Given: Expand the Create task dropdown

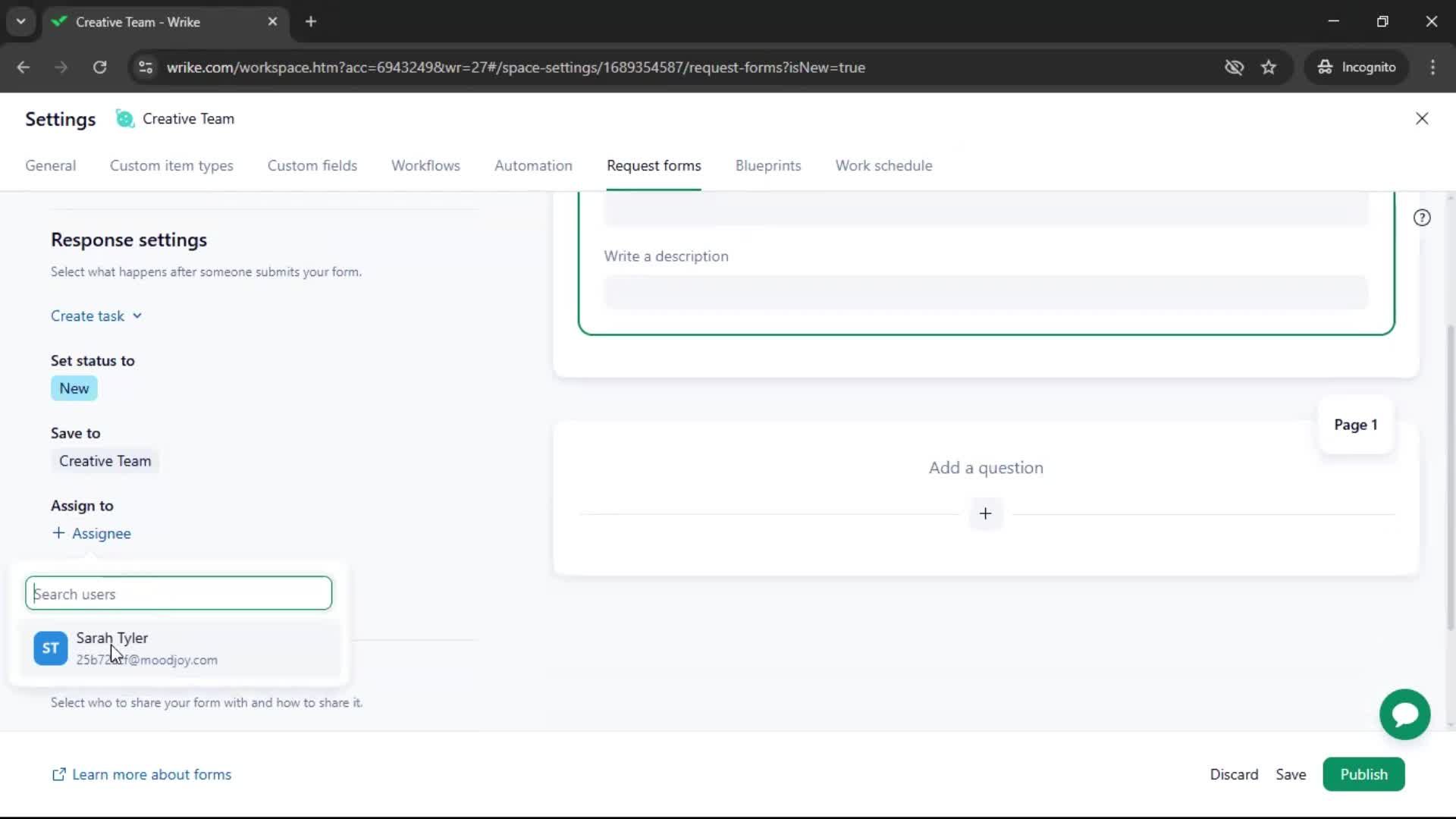Looking at the screenshot, I should pyautogui.click(x=96, y=316).
